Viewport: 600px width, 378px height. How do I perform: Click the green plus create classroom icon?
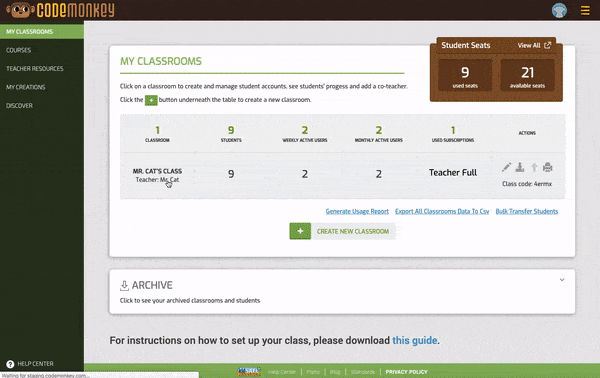pyautogui.click(x=300, y=231)
